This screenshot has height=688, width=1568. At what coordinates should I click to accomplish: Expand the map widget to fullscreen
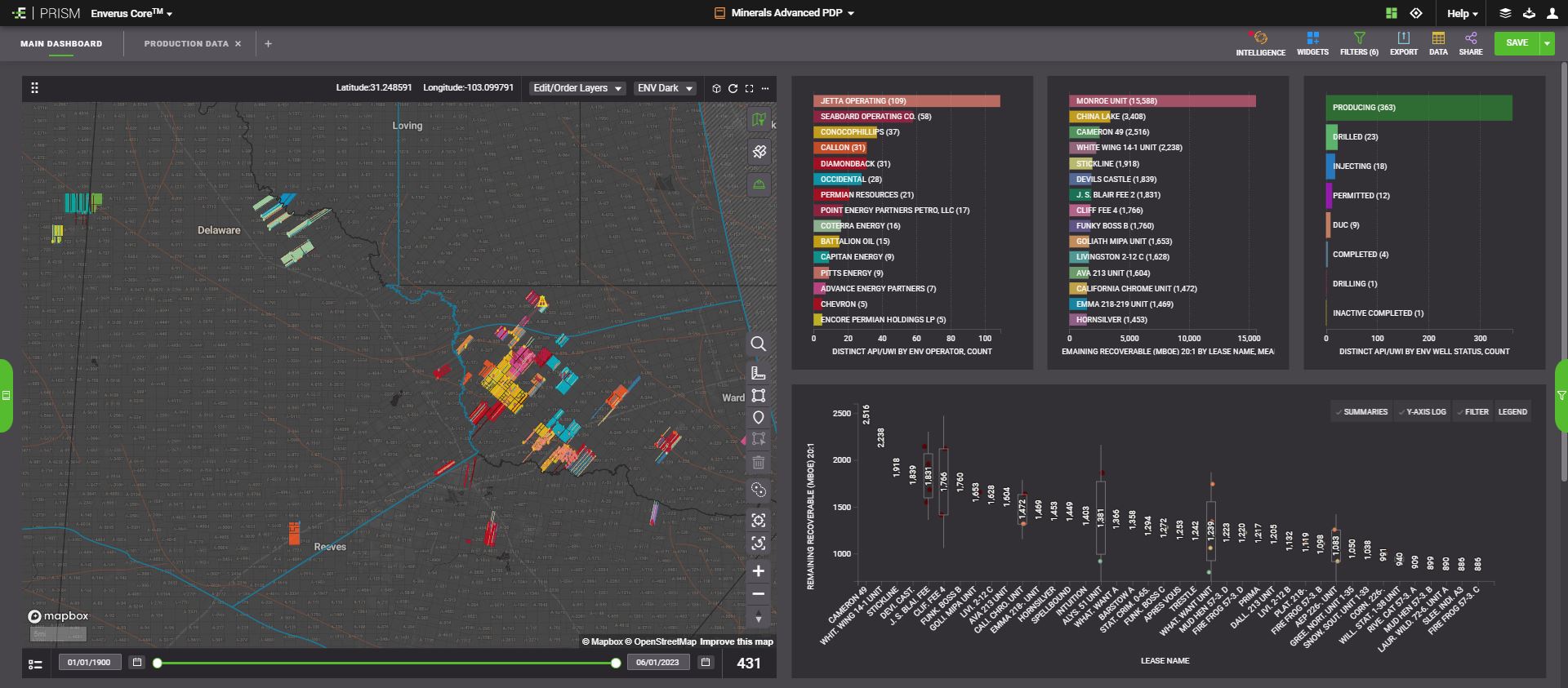tap(749, 88)
